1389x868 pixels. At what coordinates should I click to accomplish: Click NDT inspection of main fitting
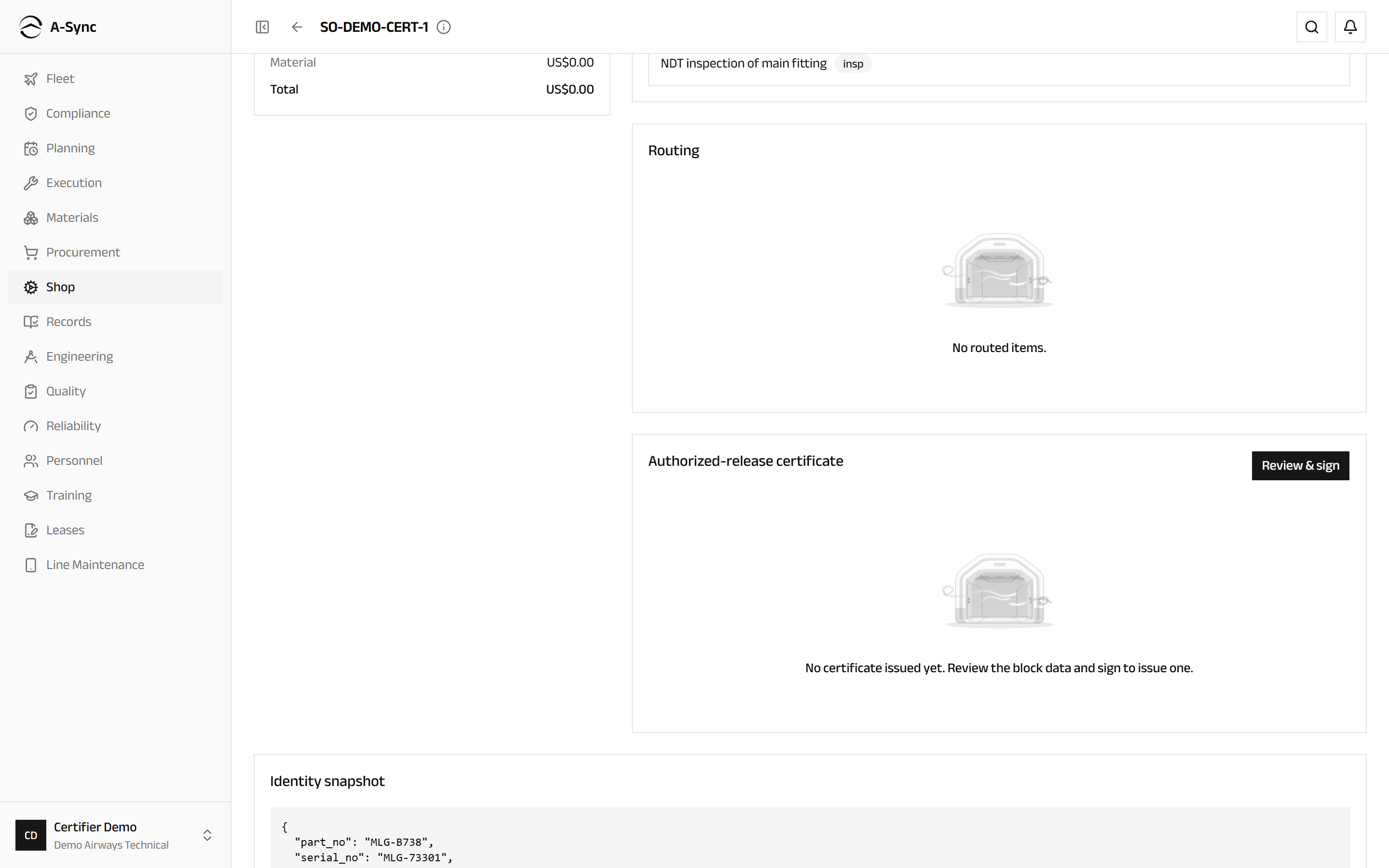point(743,64)
